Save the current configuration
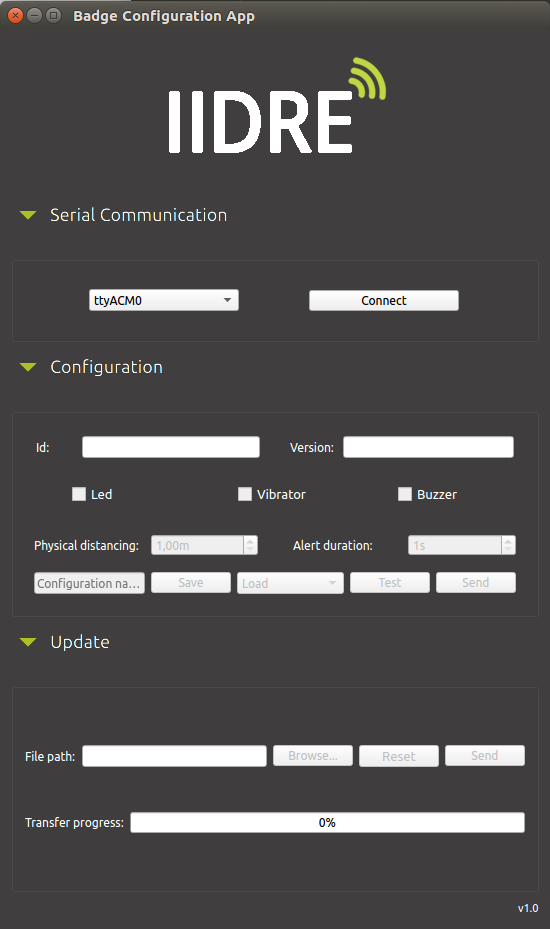 (191, 582)
